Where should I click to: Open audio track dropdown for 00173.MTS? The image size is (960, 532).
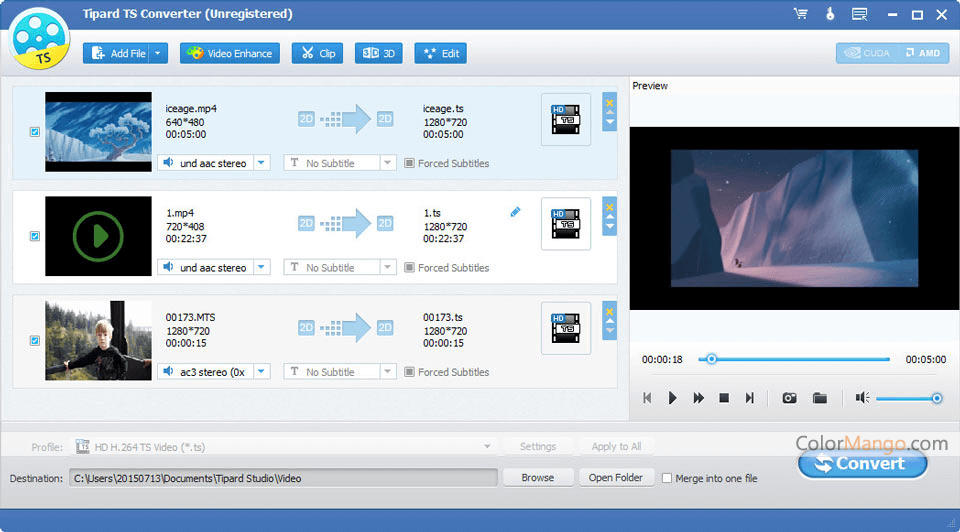pyautogui.click(x=261, y=372)
